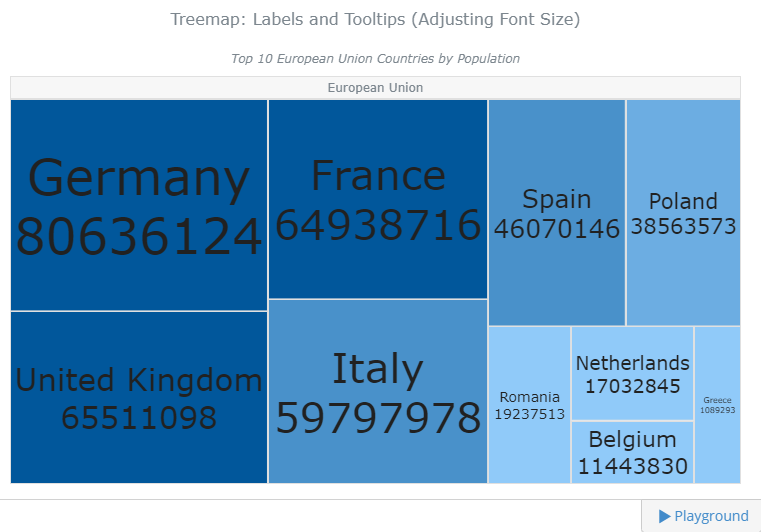The width and height of the screenshot is (761, 532).
Task: Select the Netherlands tile
Action: pos(632,373)
